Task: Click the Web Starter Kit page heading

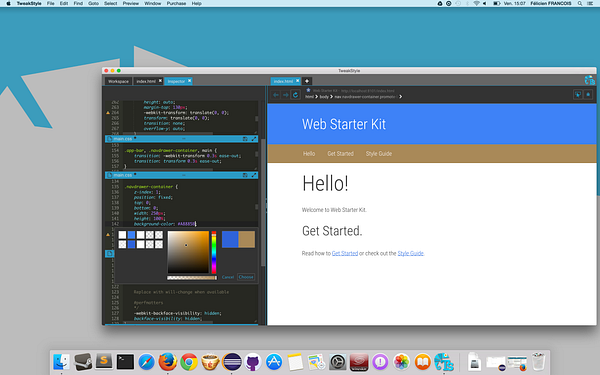Action: coord(344,124)
